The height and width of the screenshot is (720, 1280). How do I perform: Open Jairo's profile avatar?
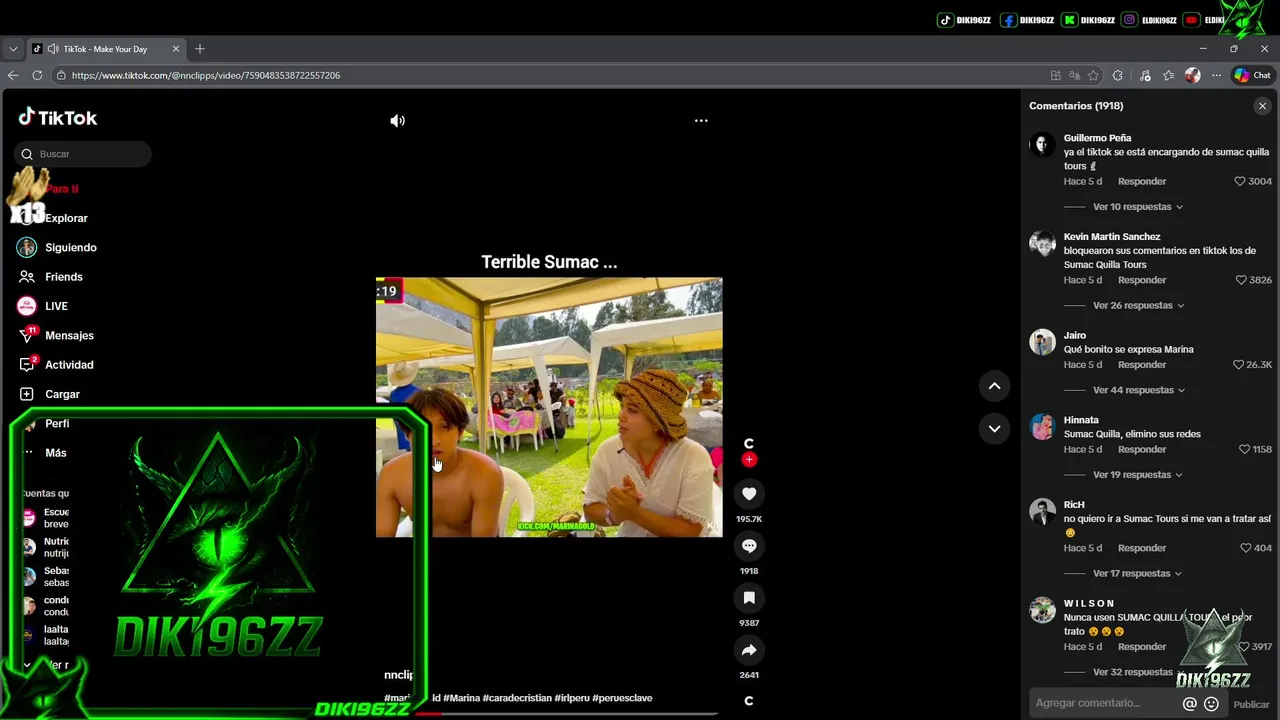tap(1042, 343)
